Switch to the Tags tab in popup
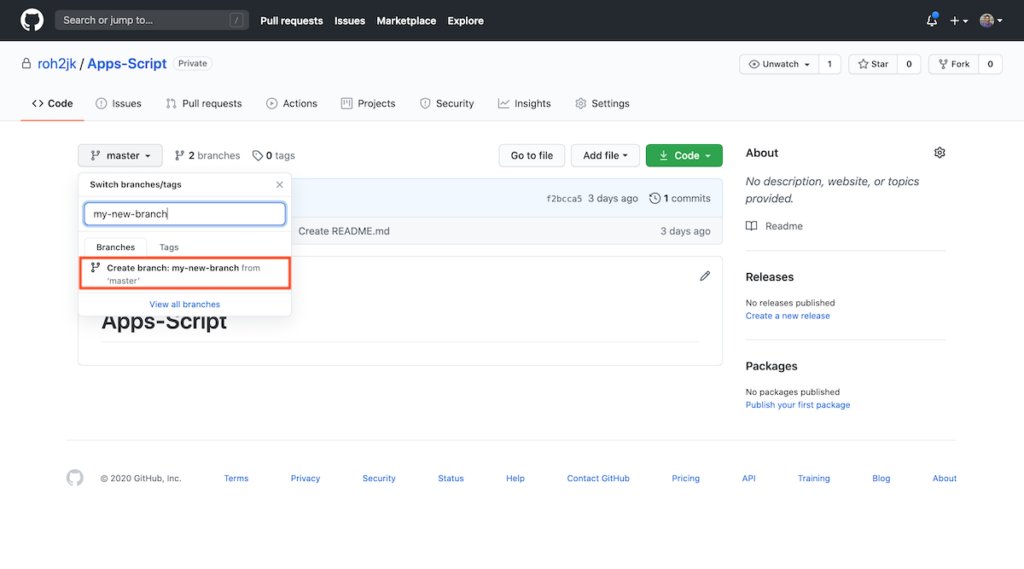This screenshot has width=1024, height=569. (x=169, y=247)
